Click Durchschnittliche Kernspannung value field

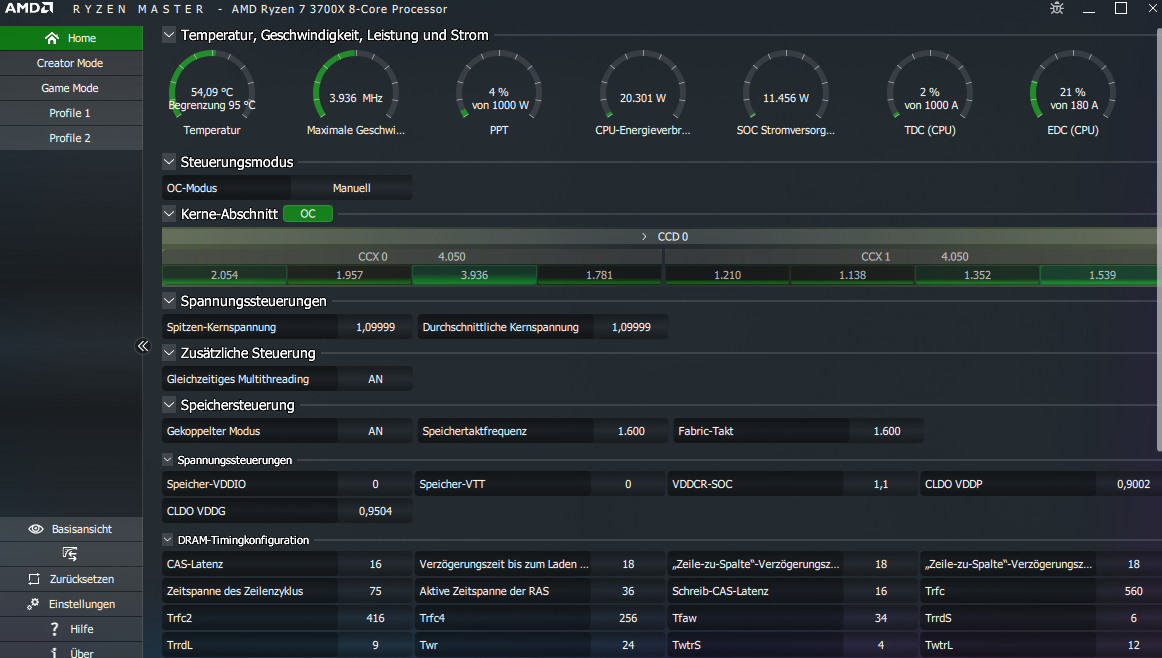[x=631, y=327]
